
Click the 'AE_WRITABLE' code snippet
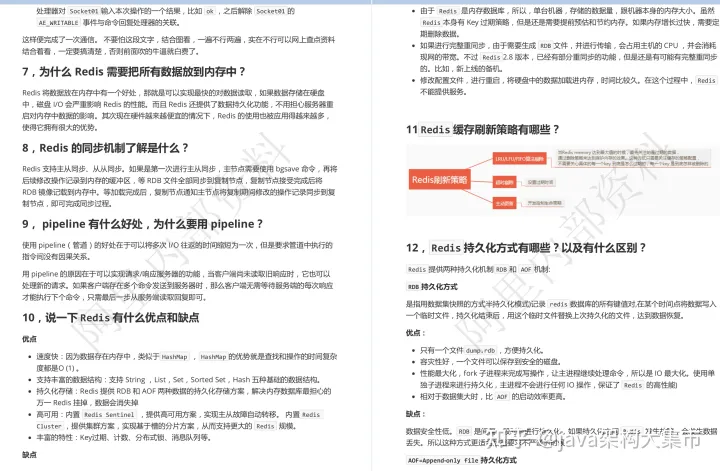[x=58, y=22]
